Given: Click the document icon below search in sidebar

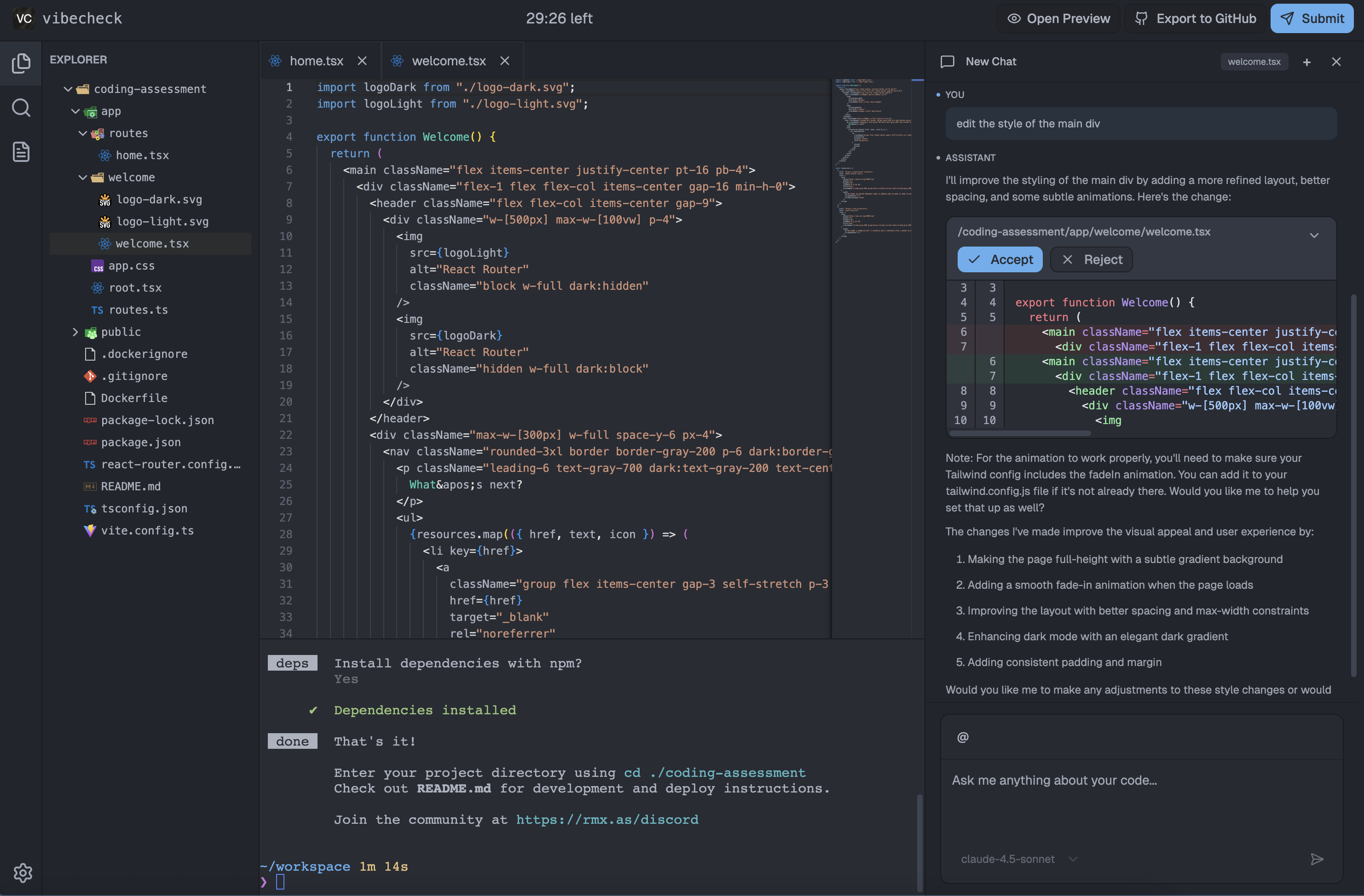Looking at the screenshot, I should coord(21,151).
